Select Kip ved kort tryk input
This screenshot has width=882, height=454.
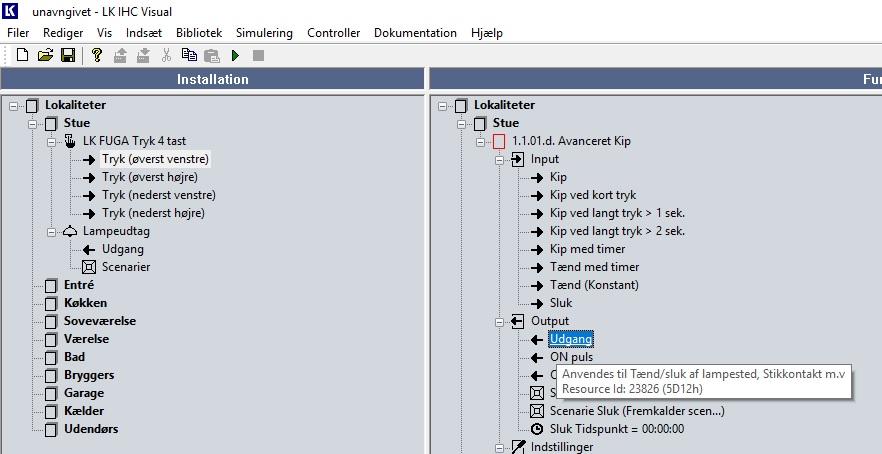click(592, 195)
